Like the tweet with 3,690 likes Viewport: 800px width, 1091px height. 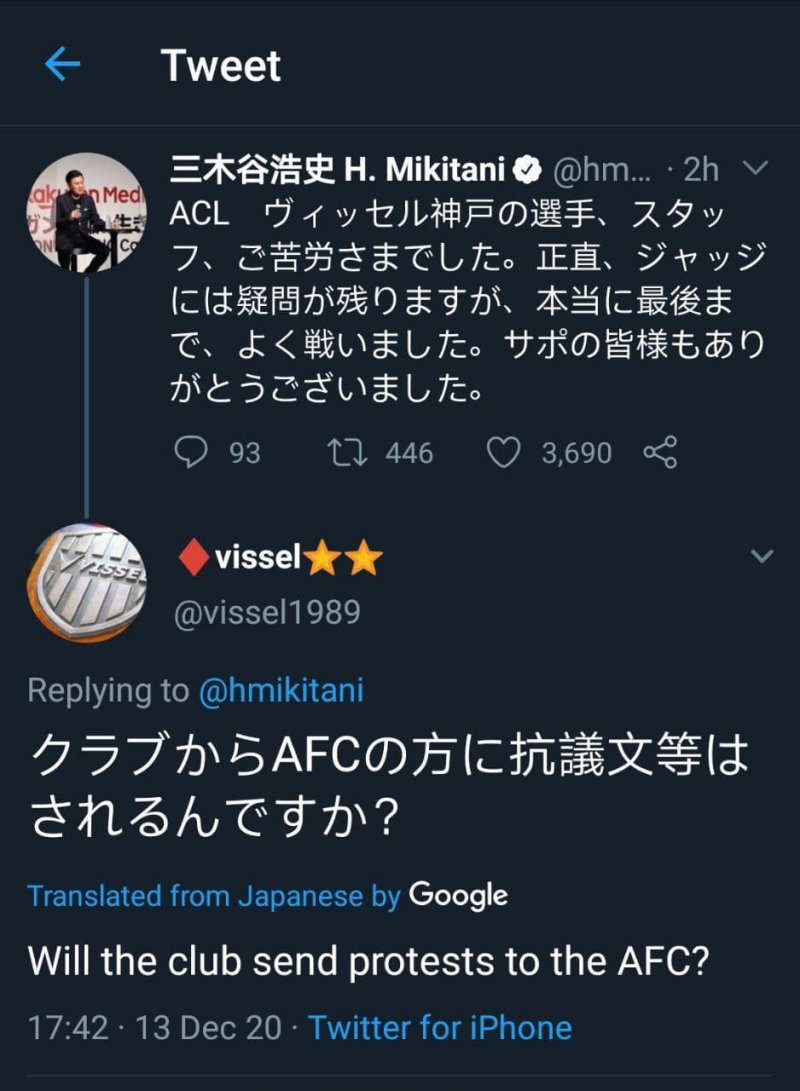pyautogui.click(x=504, y=453)
